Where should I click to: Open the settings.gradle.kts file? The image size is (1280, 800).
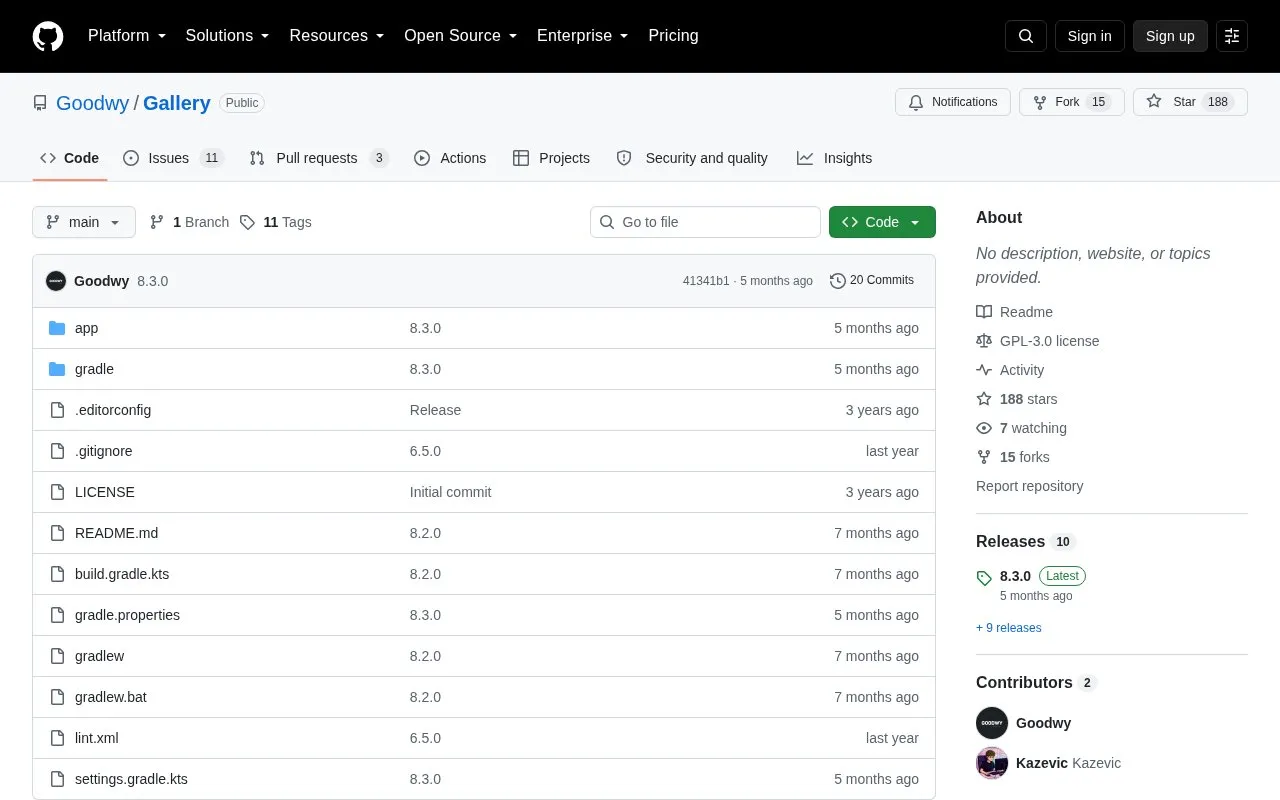coord(131,779)
